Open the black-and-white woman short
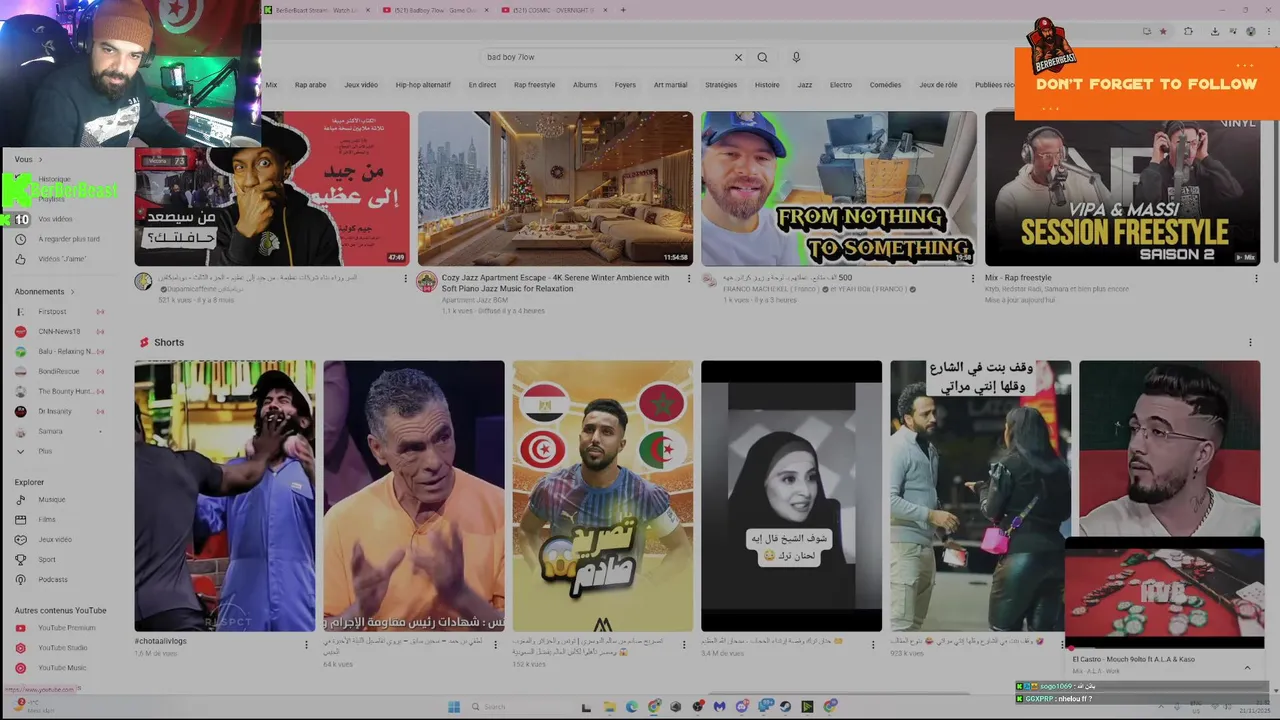The width and height of the screenshot is (1280, 720). point(791,496)
